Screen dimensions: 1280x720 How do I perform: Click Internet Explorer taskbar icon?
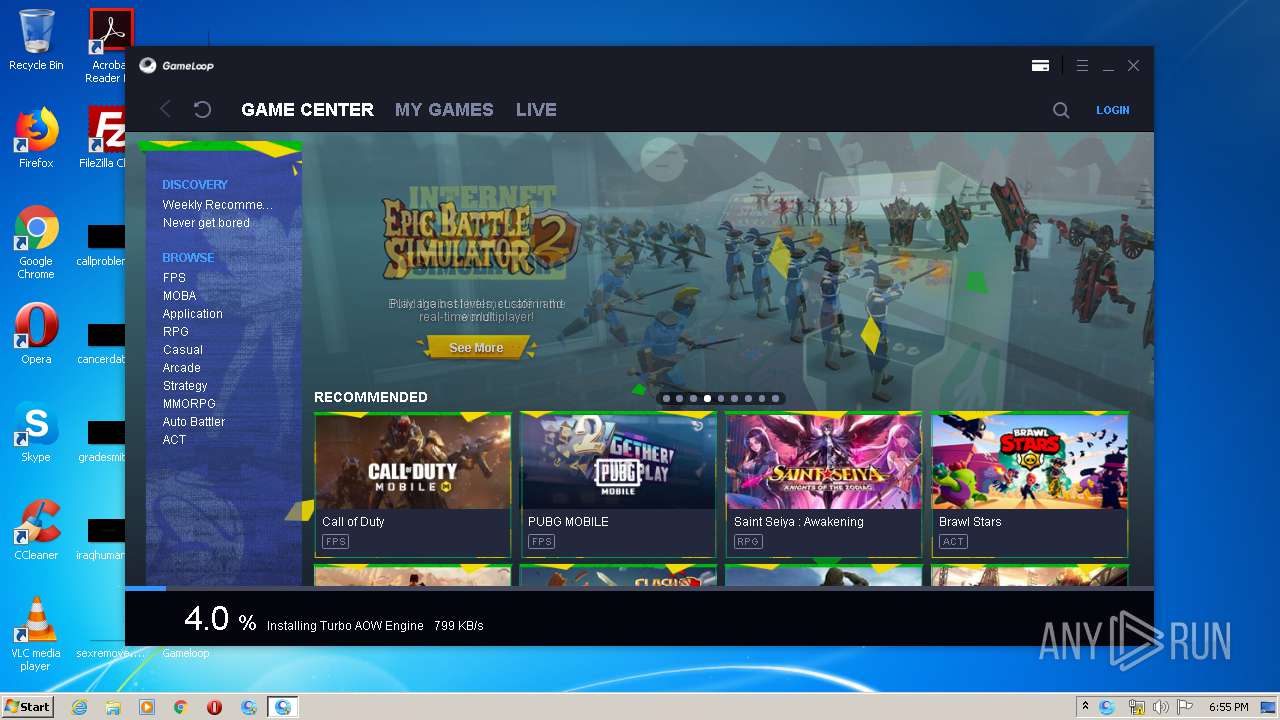(79, 707)
